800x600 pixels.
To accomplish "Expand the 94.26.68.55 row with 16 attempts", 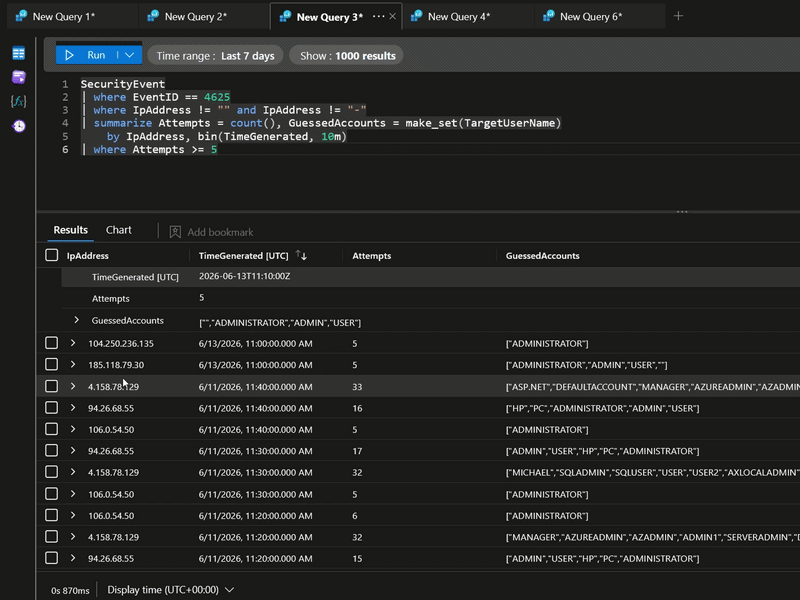I will pos(73,408).
